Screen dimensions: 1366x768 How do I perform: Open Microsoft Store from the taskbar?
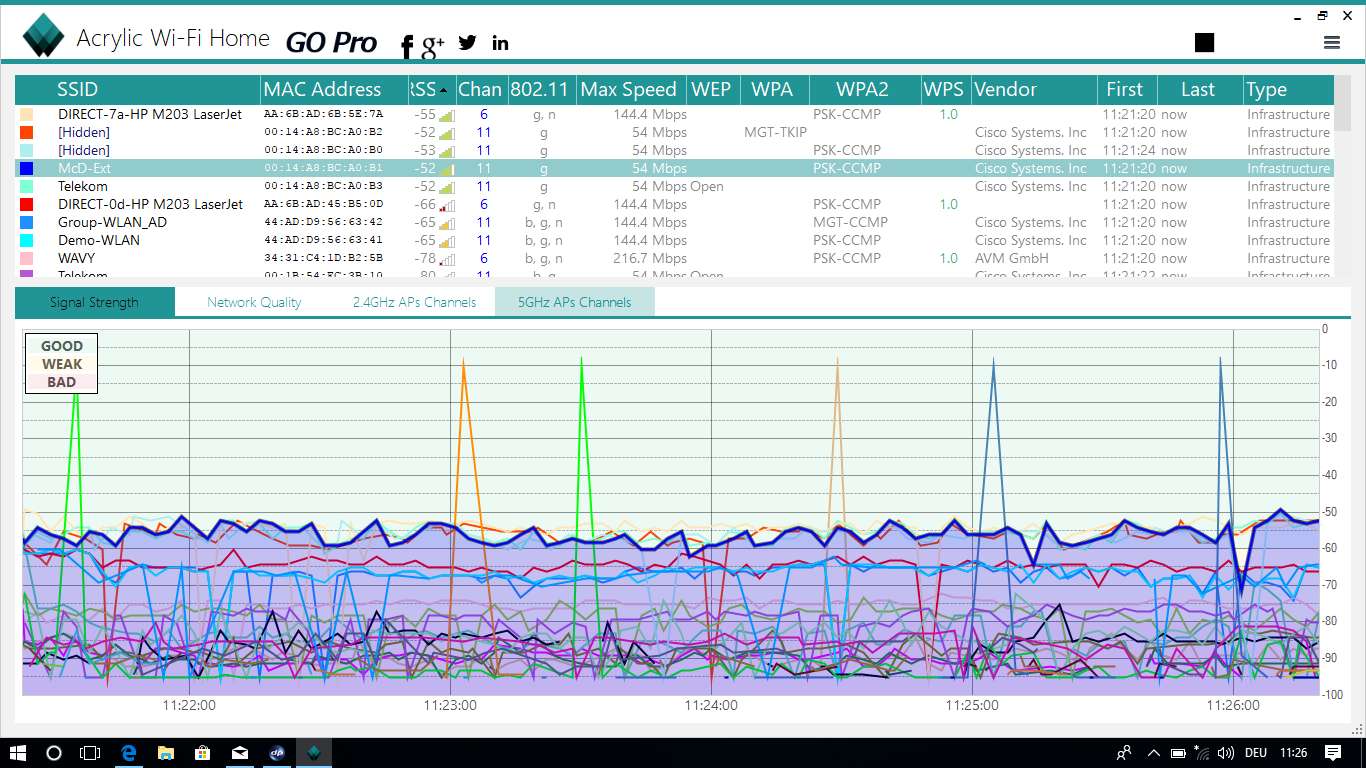[202, 752]
